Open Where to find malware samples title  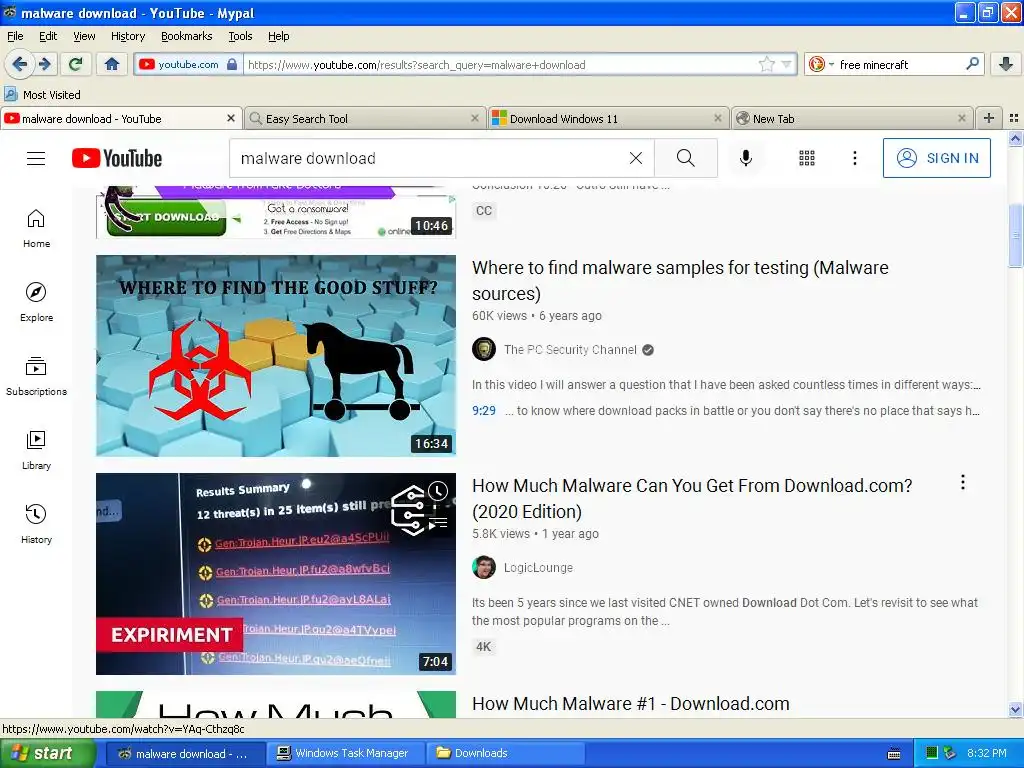(680, 281)
